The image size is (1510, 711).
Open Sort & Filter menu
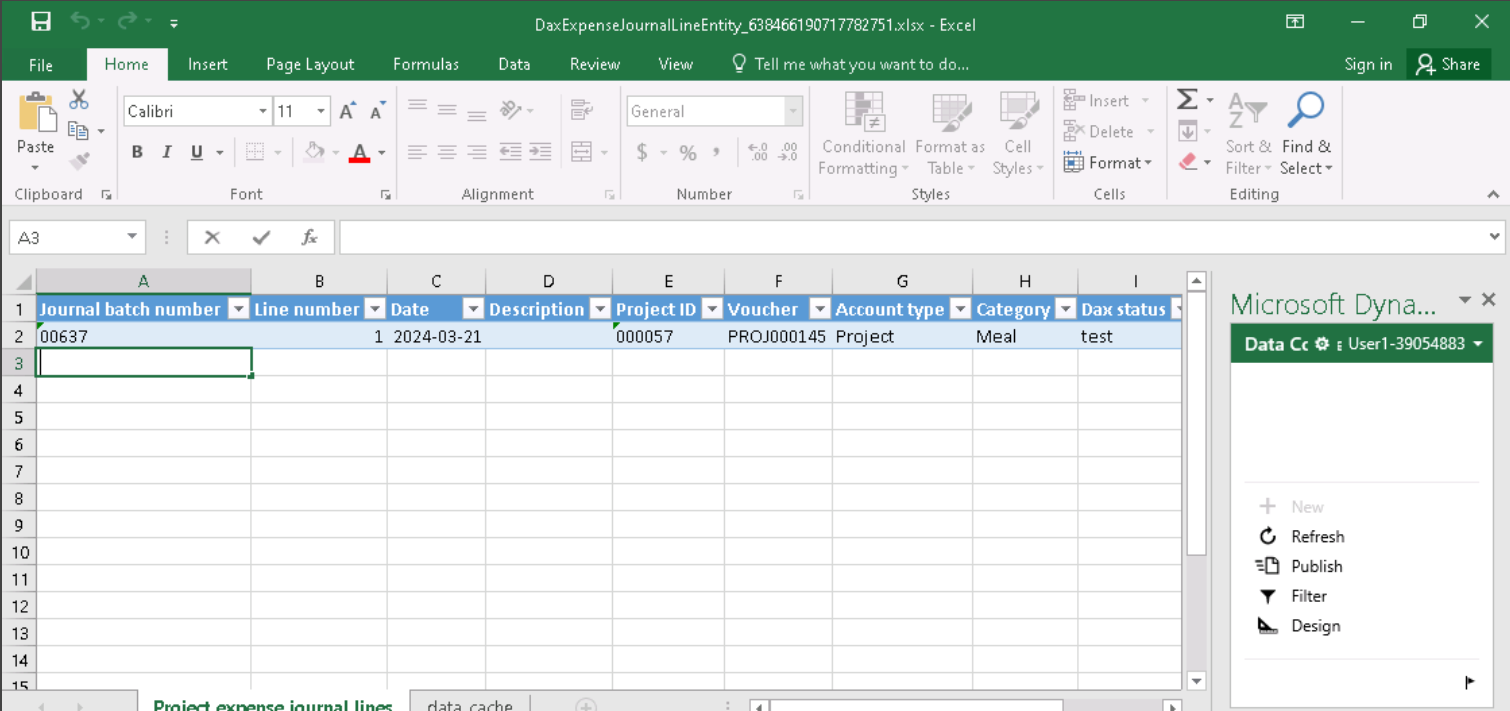click(1249, 135)
